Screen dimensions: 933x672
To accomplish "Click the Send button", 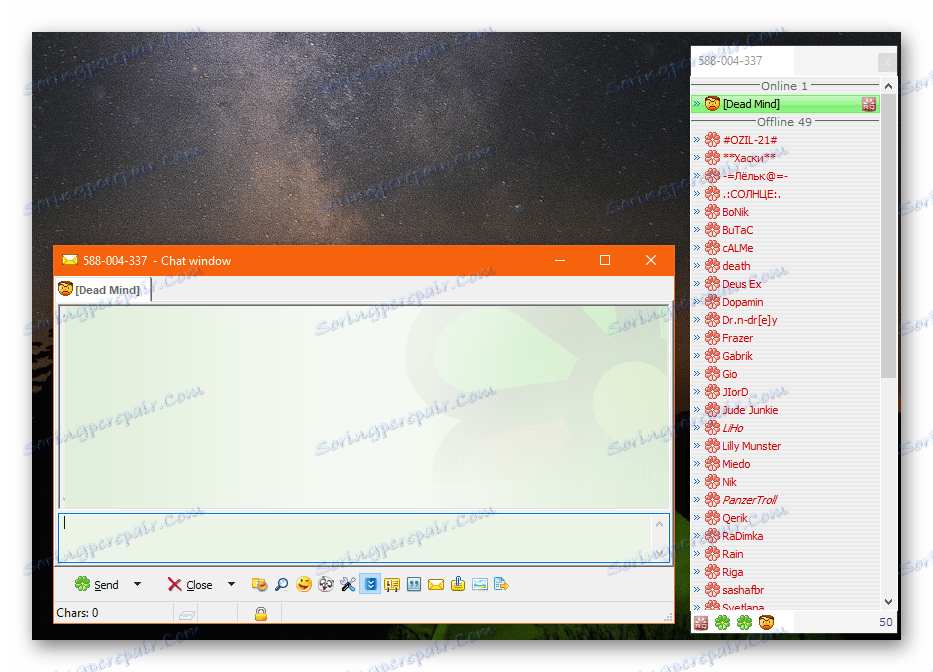I will 98,585.
